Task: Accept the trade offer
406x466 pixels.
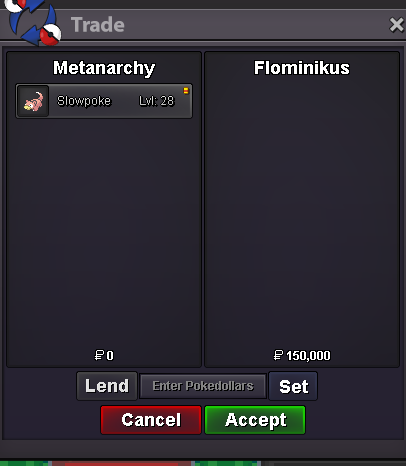Action: [255, 420]
